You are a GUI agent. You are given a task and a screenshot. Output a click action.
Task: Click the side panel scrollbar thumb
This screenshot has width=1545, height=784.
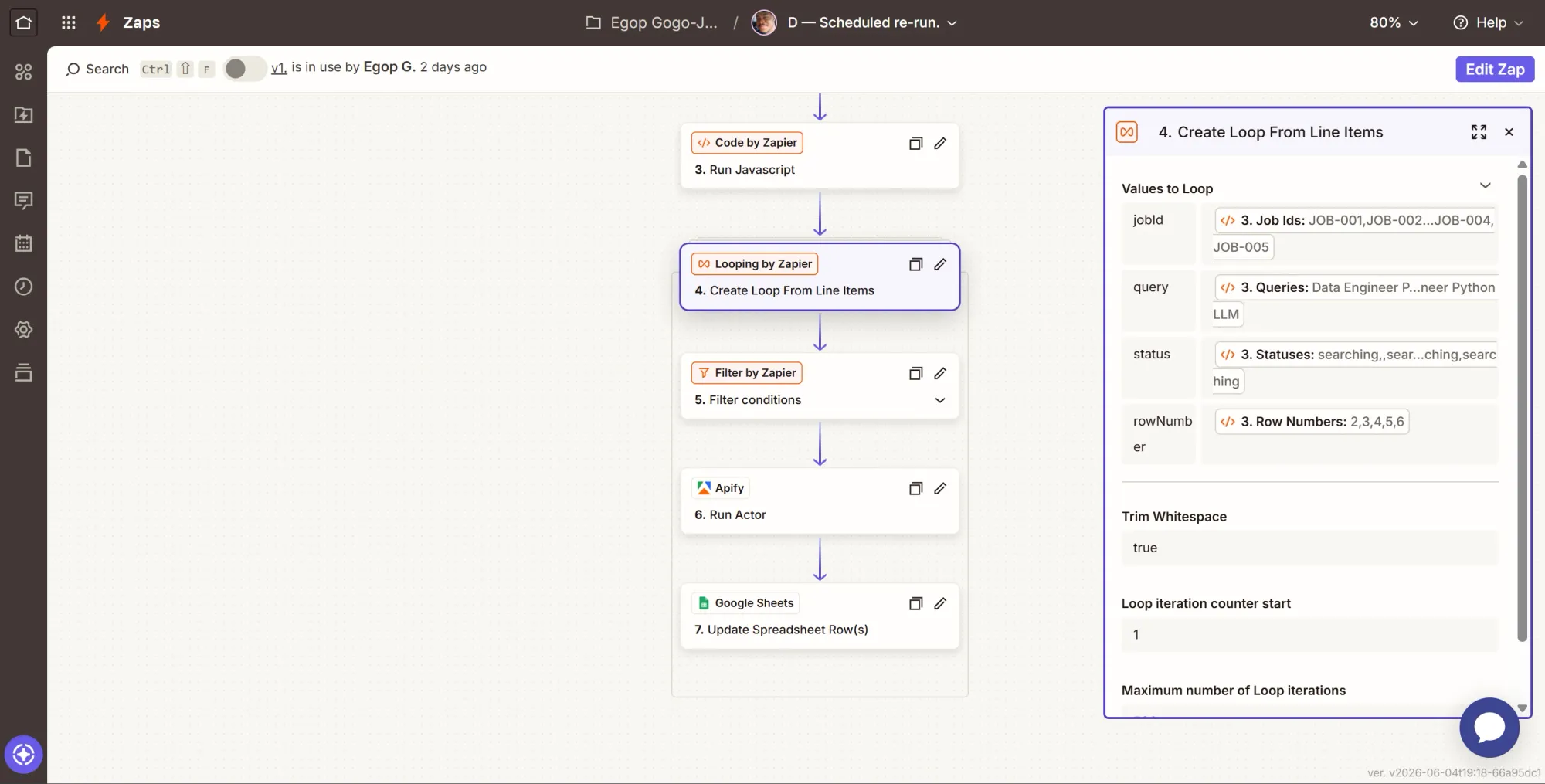tap(1522, 409)
